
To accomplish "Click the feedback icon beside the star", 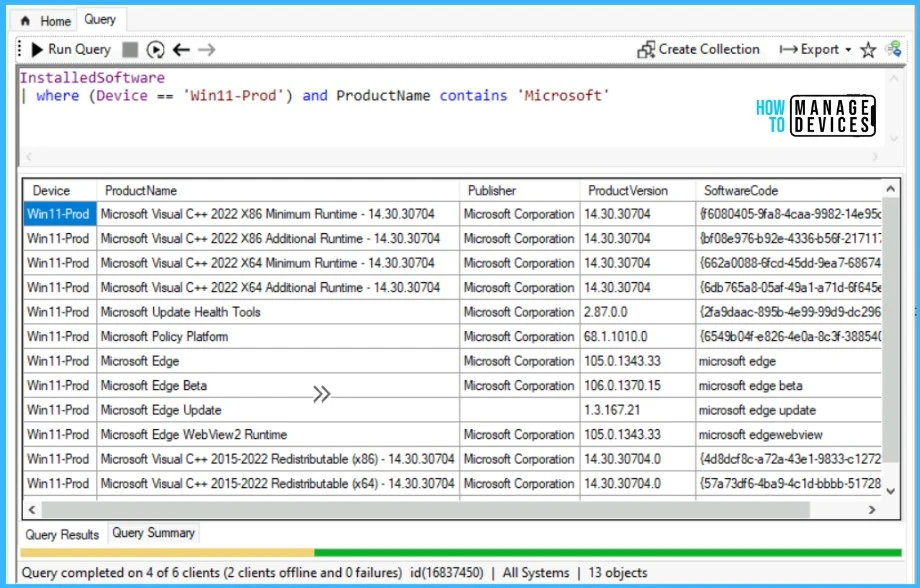I will [893, 49].
